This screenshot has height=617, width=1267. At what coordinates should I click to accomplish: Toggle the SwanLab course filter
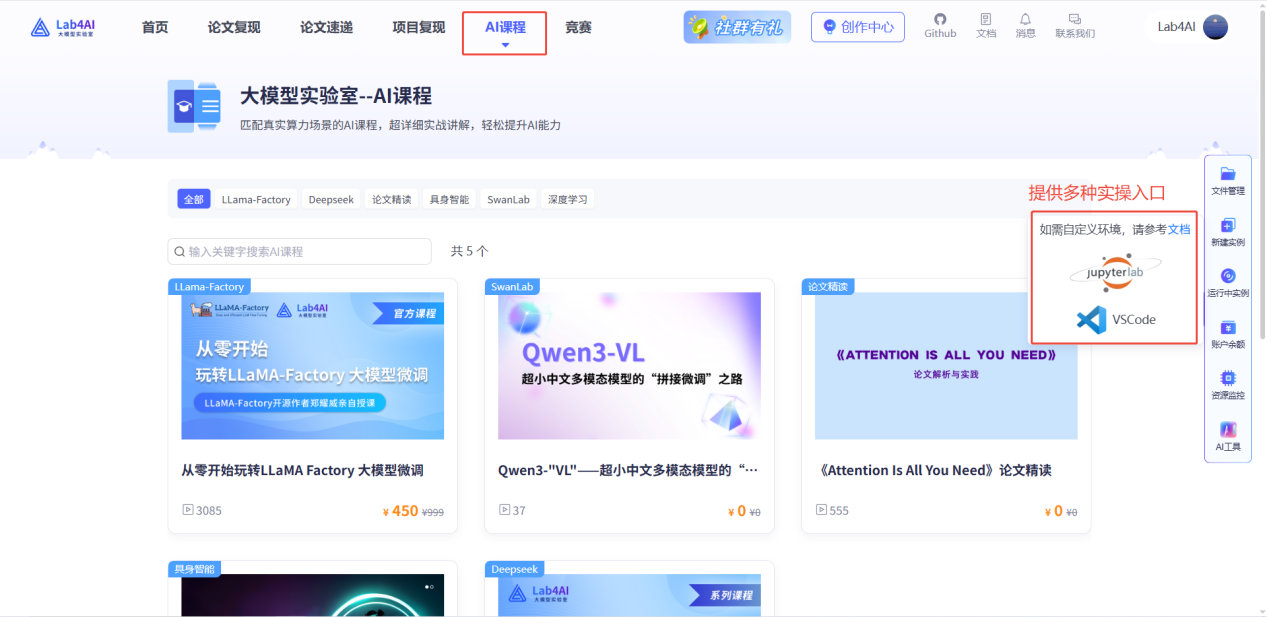507,199
